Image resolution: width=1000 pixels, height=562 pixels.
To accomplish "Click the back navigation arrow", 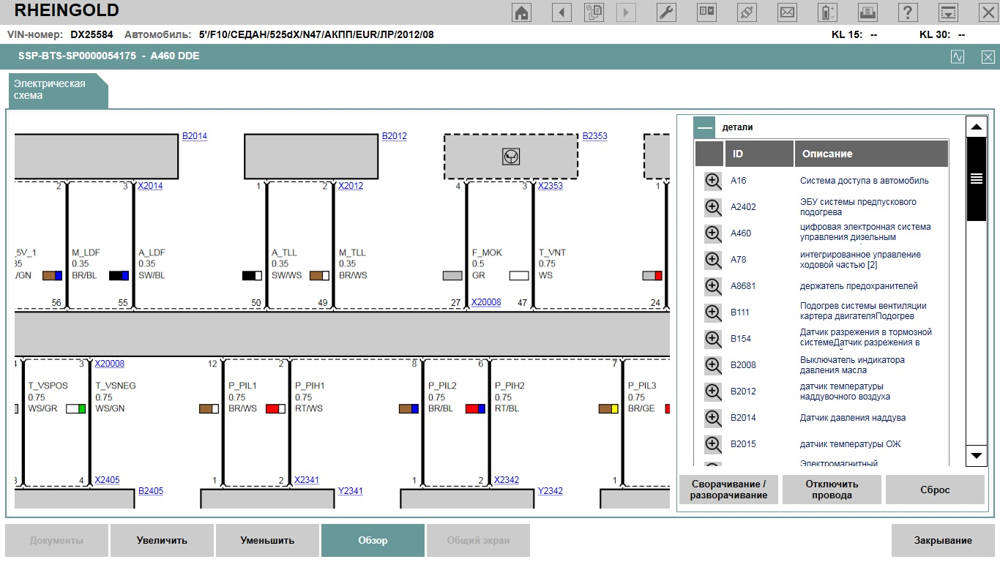I will (561, 12).
